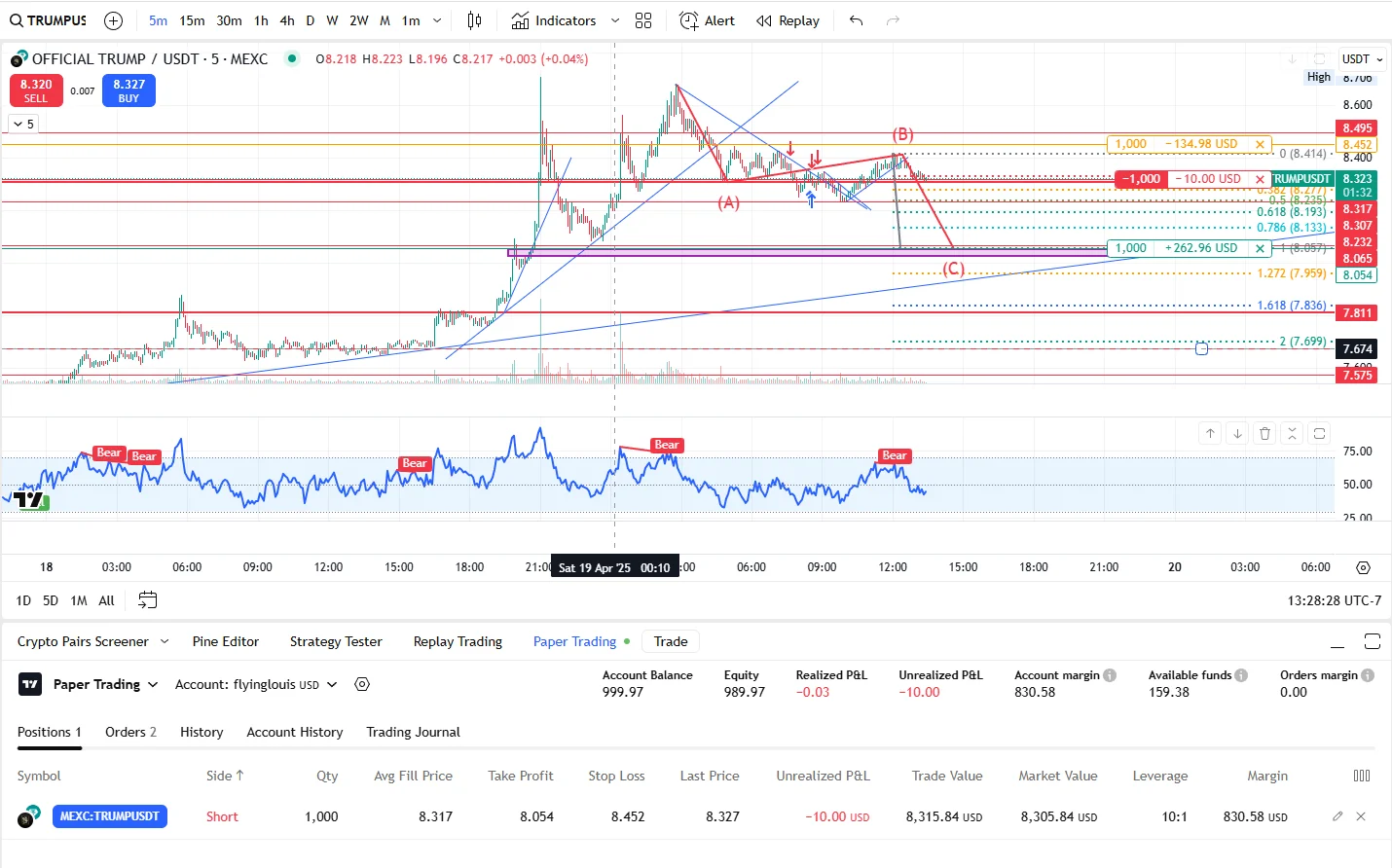Set the date range to 5D
The width and height of the screenshot is (1392, 868).
tap(51, 600)
